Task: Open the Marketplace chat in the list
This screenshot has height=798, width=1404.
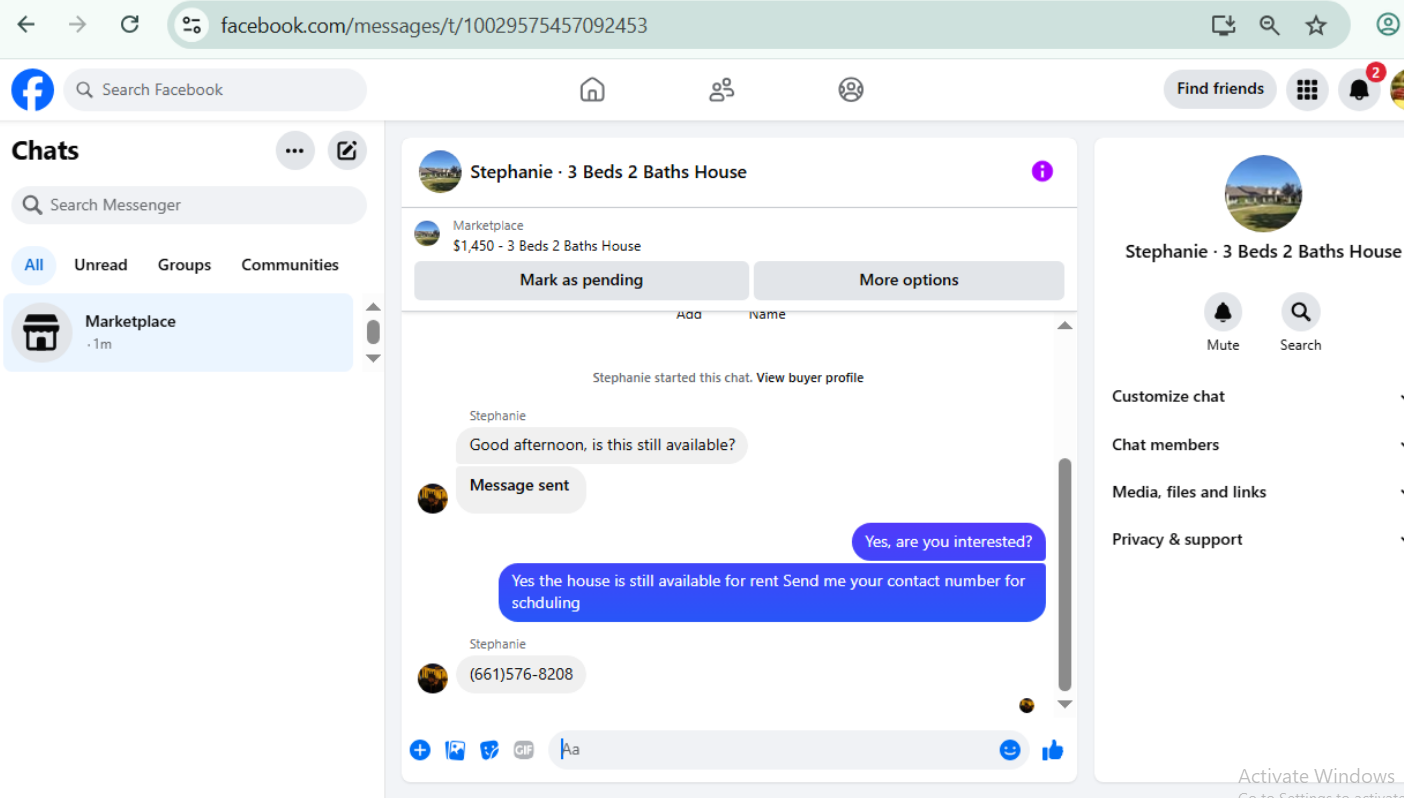Action: coord(178,332)
